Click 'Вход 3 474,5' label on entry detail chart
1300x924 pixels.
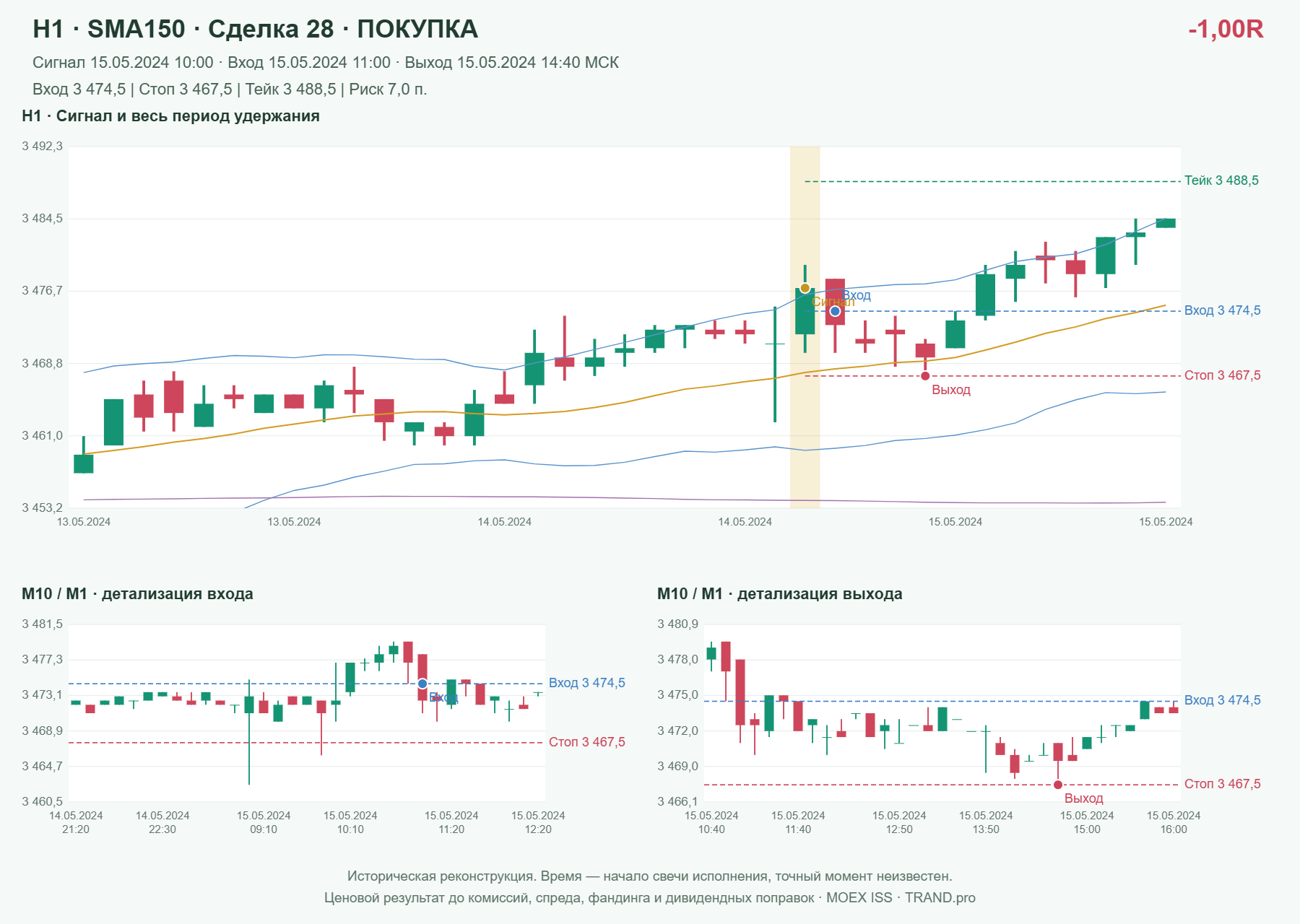pyautogui.click(x=586, y=683)
